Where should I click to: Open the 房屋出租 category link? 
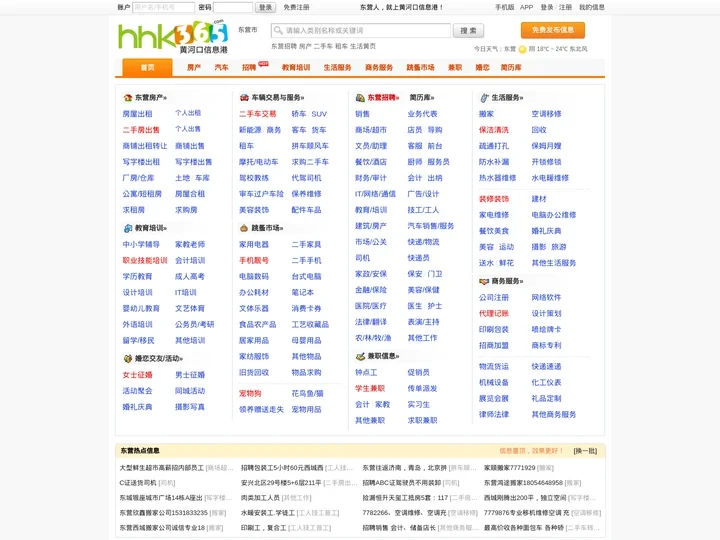click(137, 114)
